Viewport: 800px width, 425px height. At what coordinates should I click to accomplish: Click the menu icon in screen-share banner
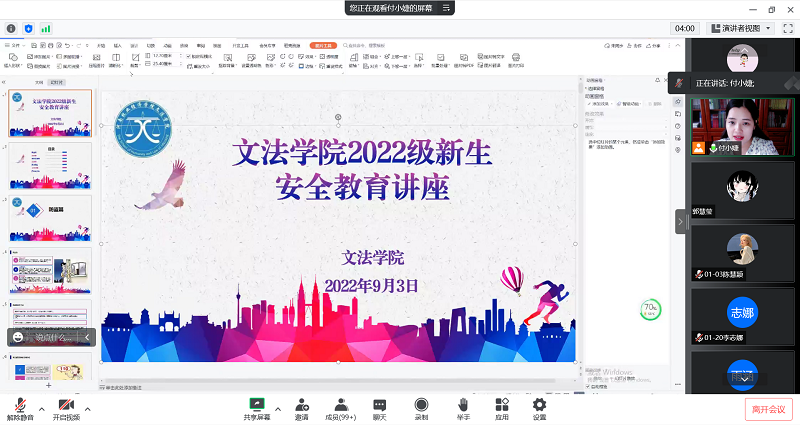(446, 8)
